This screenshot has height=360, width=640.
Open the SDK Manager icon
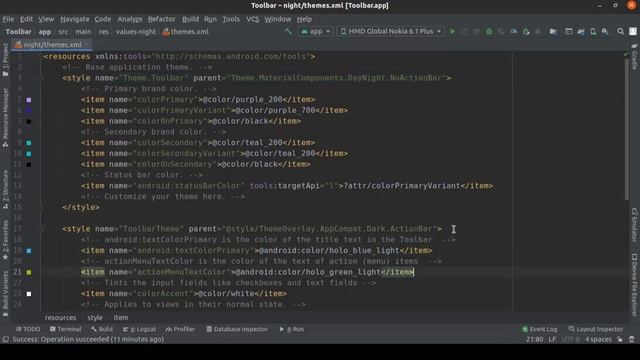pyautogui.click(x=605, y=31)
